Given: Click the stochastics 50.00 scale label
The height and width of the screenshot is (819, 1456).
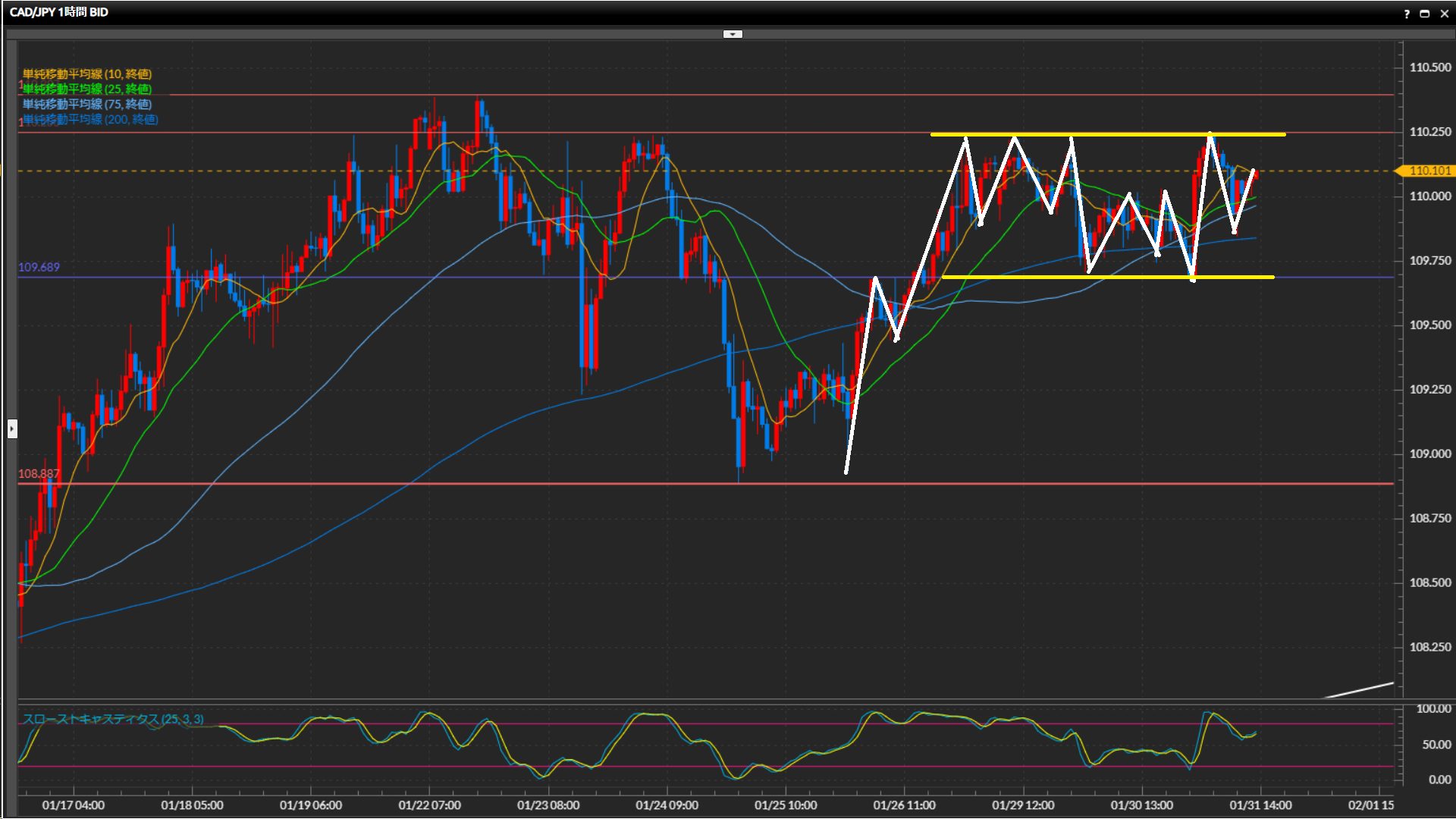Looking at the screenshot, I should pyautogui.click(x=1436, y=745).
